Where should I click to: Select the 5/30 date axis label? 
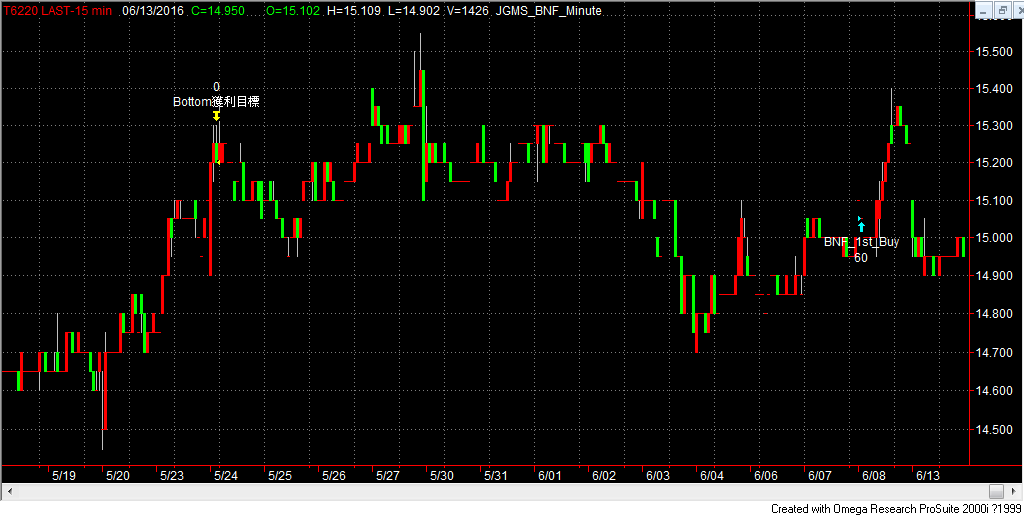pyautogui.click(x=441, y=476)
